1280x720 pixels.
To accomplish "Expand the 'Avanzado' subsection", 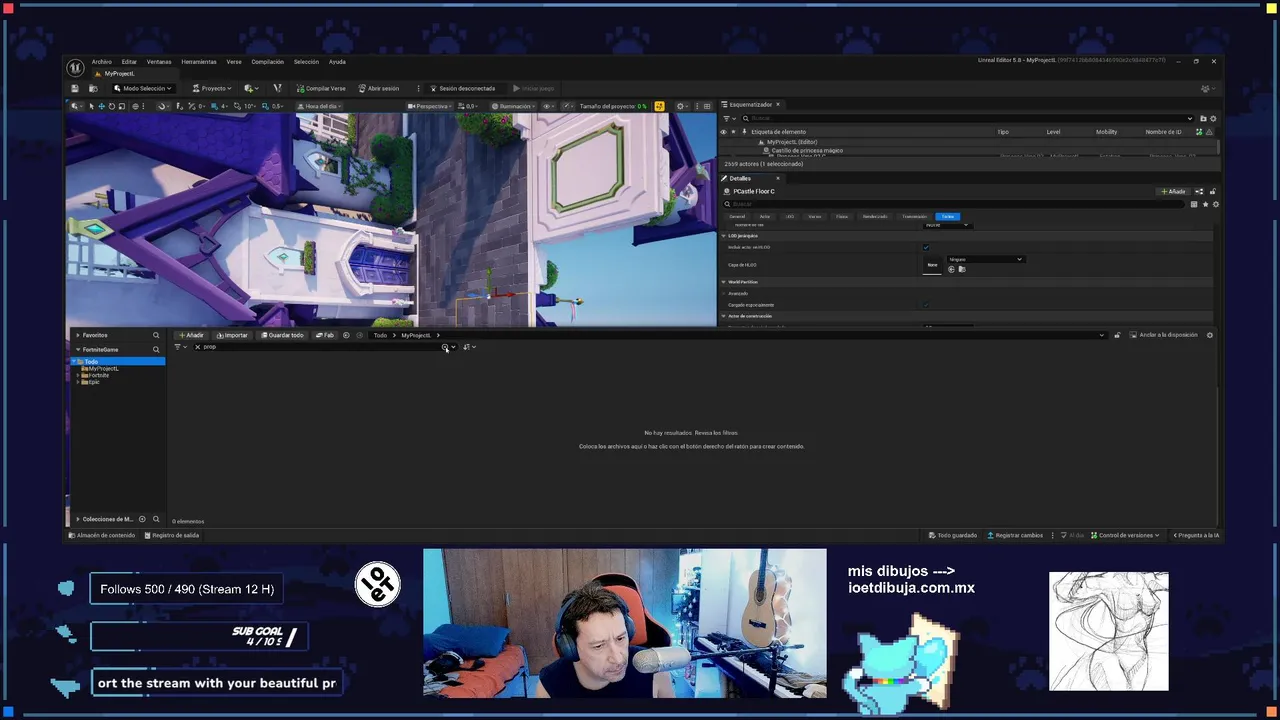I will [x=724, y=293].
